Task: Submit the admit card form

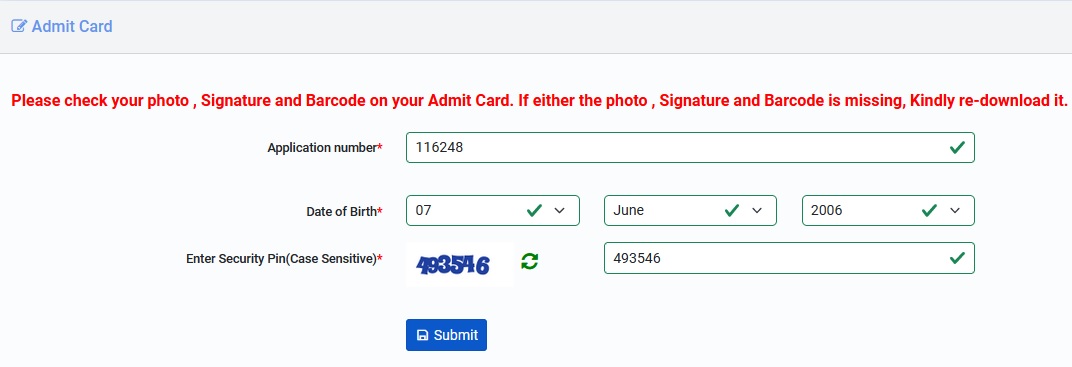Action: tap(446, 335)
